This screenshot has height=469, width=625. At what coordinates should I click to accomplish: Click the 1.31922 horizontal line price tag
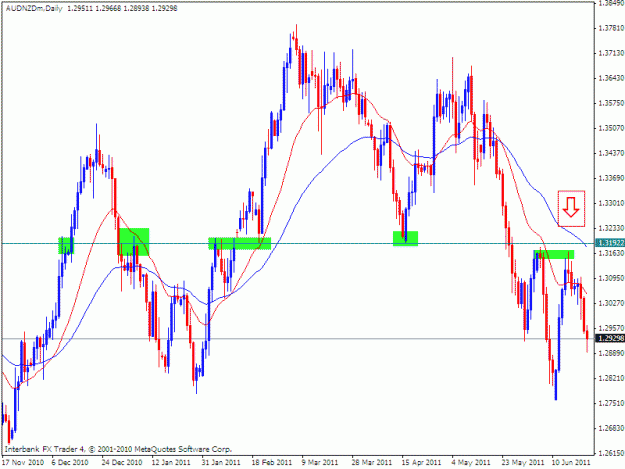pyautogui.click(x=610, y=243)
